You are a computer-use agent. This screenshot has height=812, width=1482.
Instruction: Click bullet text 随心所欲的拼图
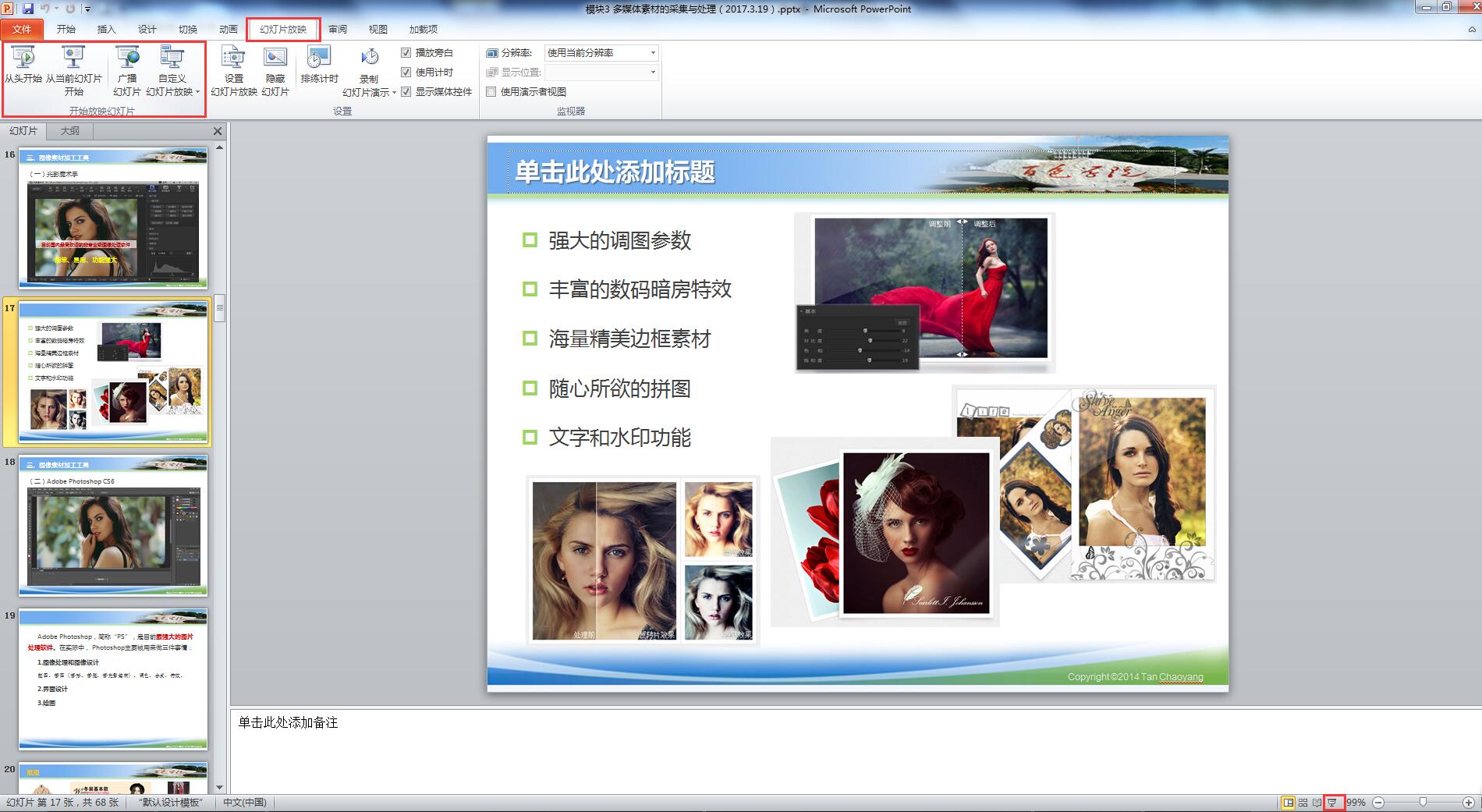click(619, 388)
